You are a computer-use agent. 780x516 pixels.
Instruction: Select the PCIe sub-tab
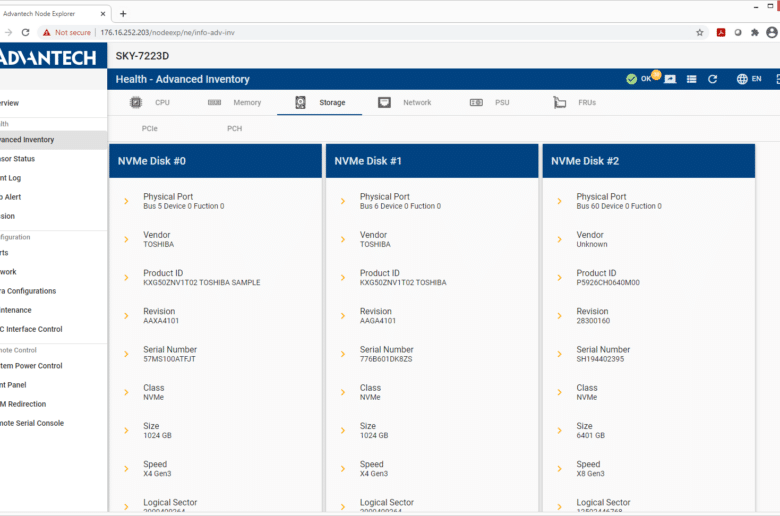(x=150, y=128)
